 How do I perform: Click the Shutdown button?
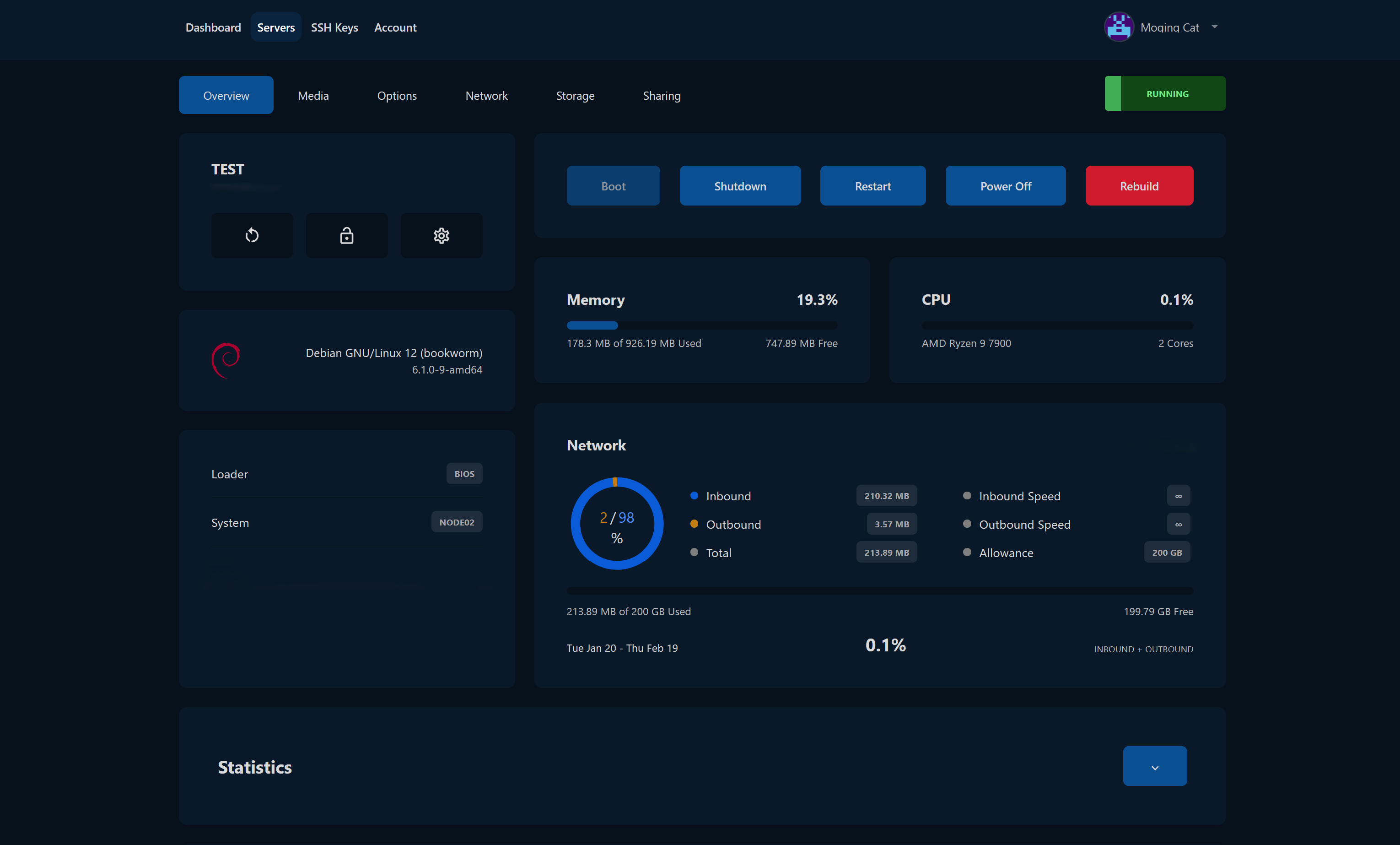tap(740, 185)
